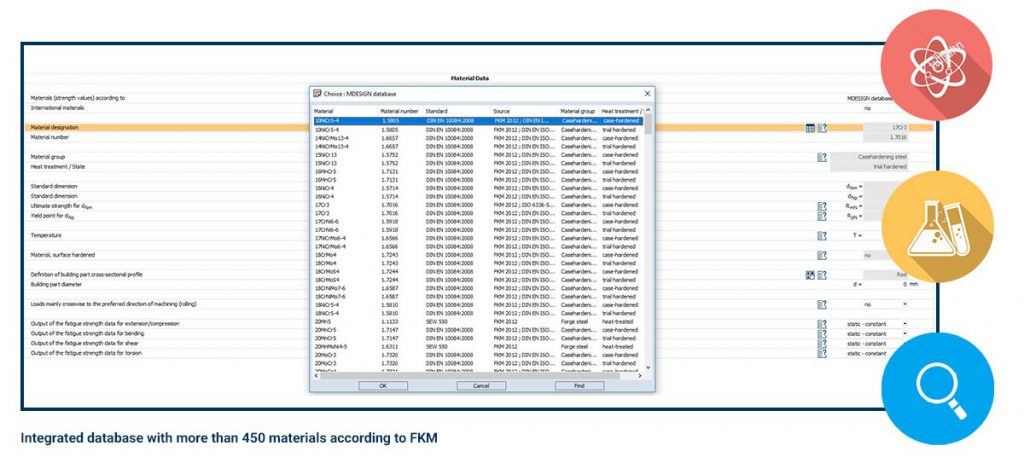The image size is (1024, 457).
Task: Open fatigue data extension/compression dropdown
Action: [x=904, y=324]
